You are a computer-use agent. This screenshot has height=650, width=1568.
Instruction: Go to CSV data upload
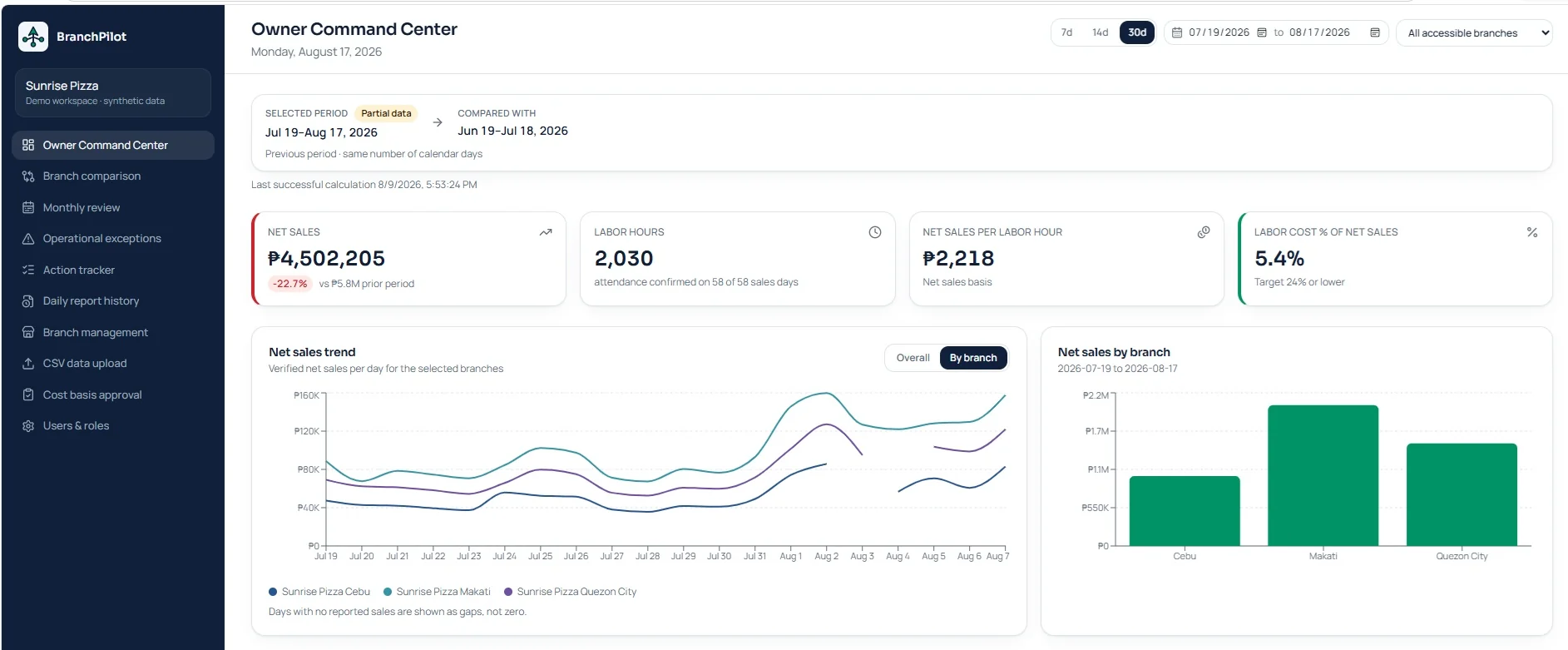pos(113,364)
